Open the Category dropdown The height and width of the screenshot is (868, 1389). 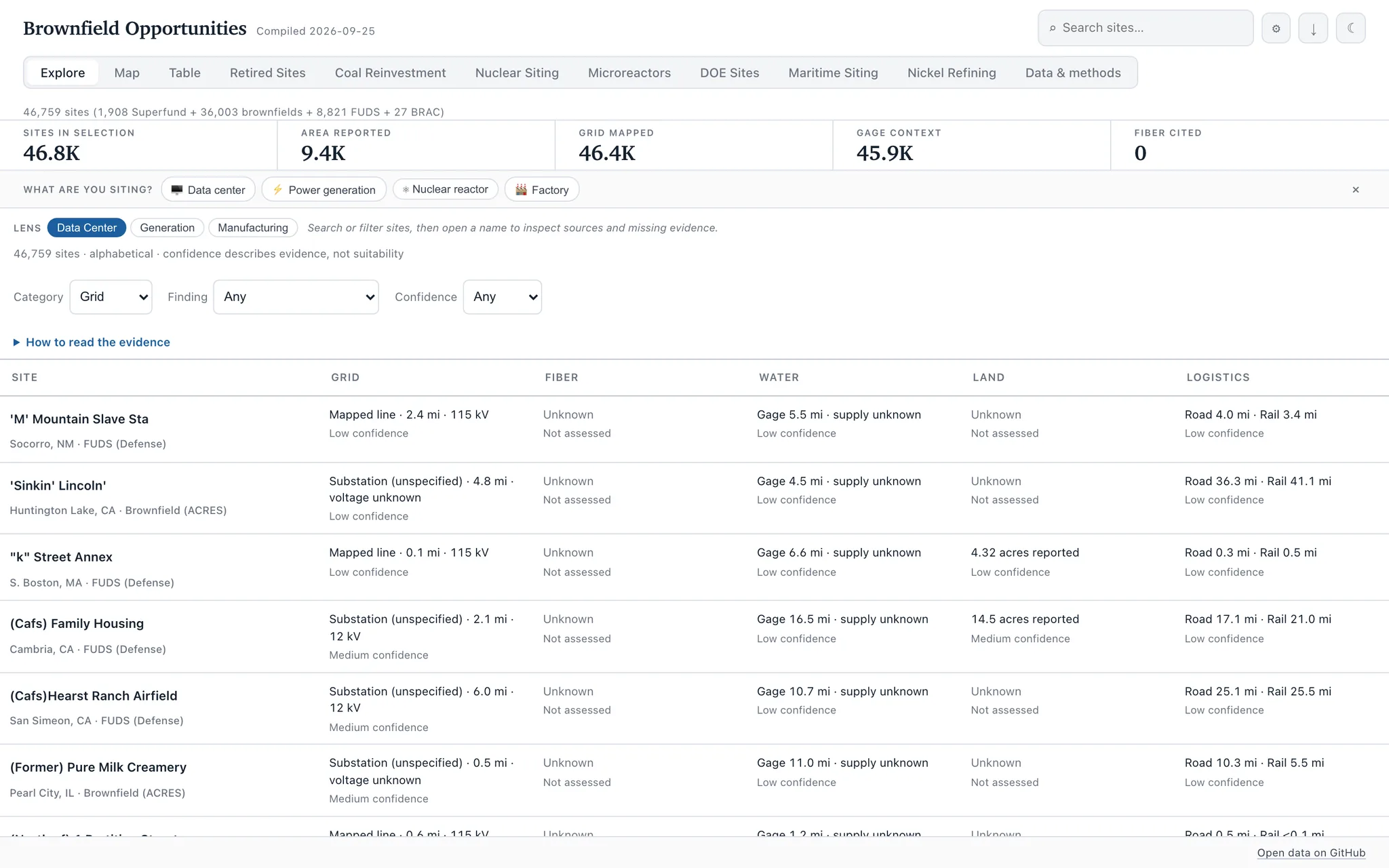pyautogui.click(x=111, y=297)
